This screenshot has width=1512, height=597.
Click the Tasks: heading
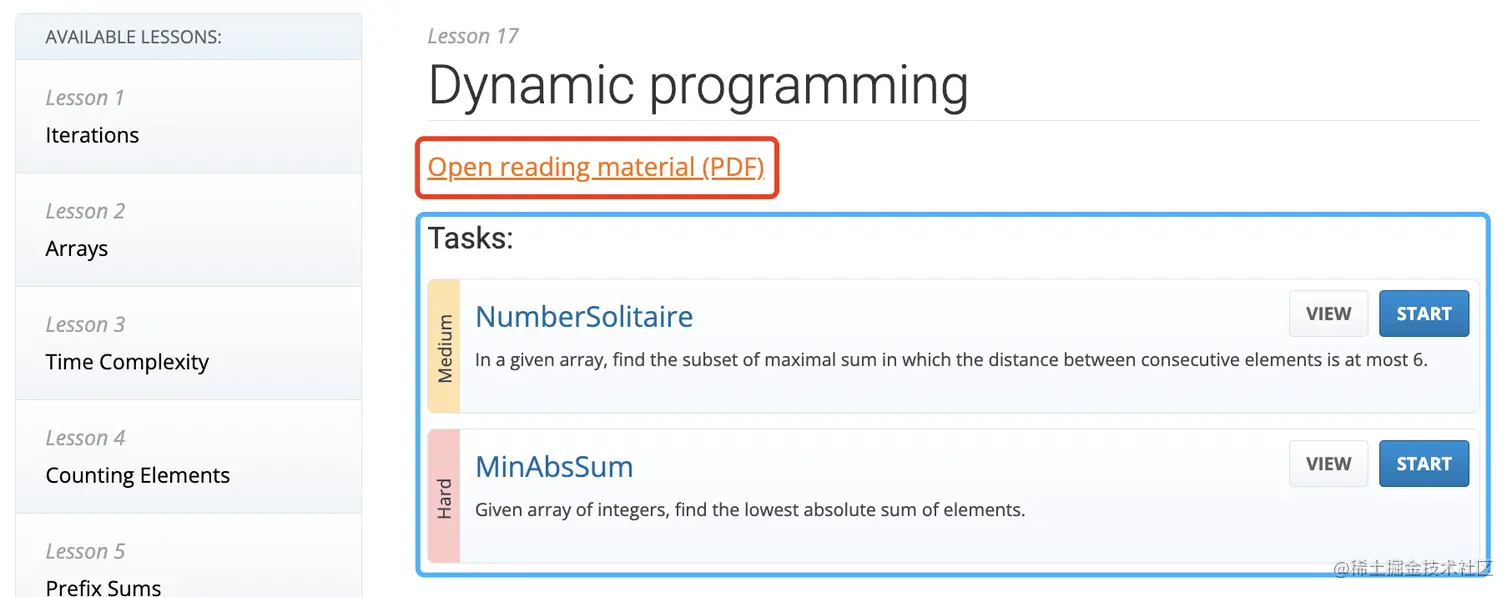coord(470,238)
